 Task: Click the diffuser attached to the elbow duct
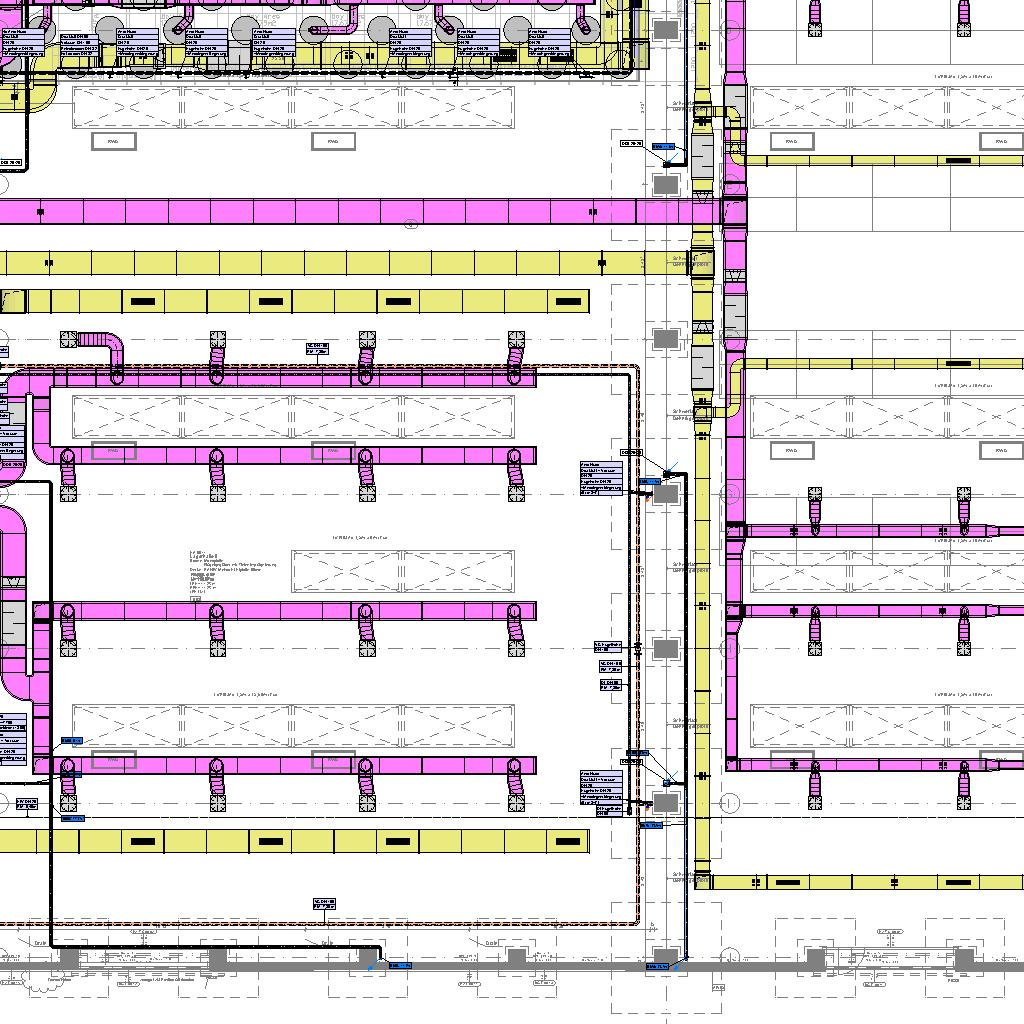point(69,340)
